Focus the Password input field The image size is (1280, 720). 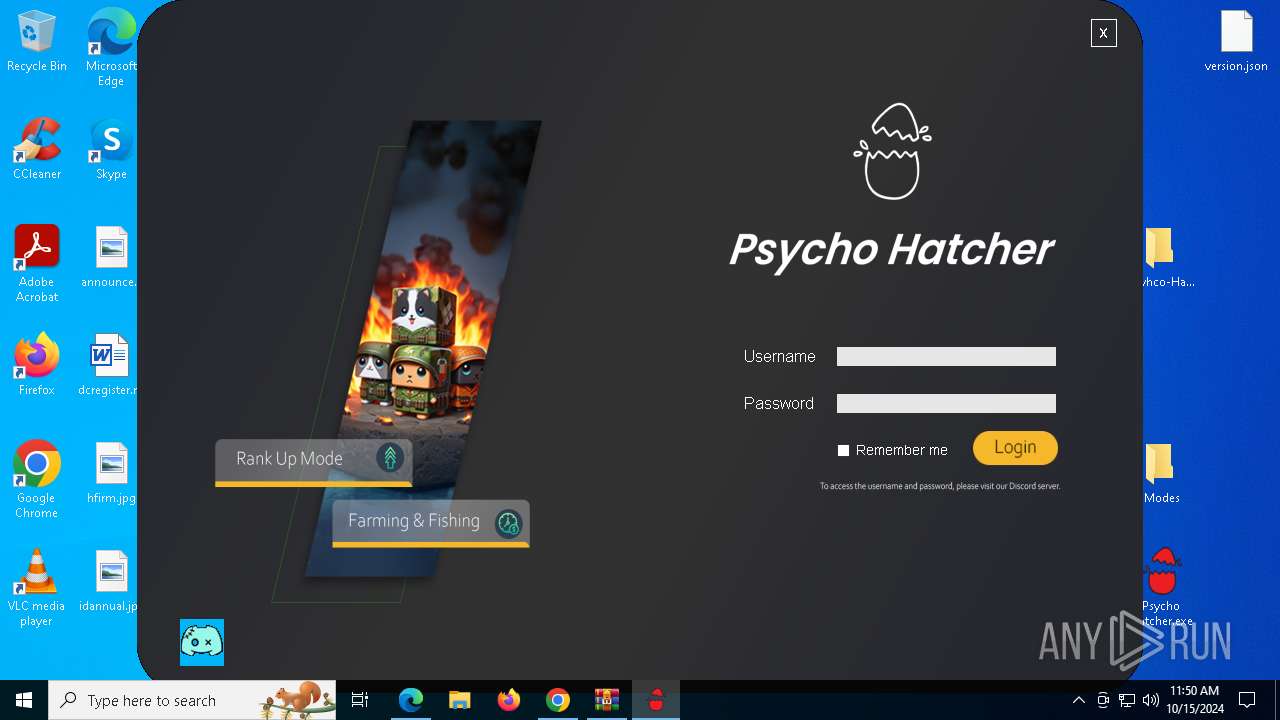click(946, 404)
